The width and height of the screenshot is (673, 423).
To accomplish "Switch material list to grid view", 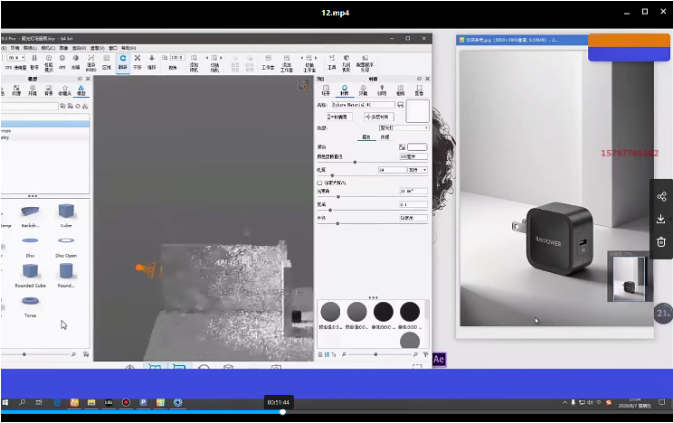I will click(327, 354).
